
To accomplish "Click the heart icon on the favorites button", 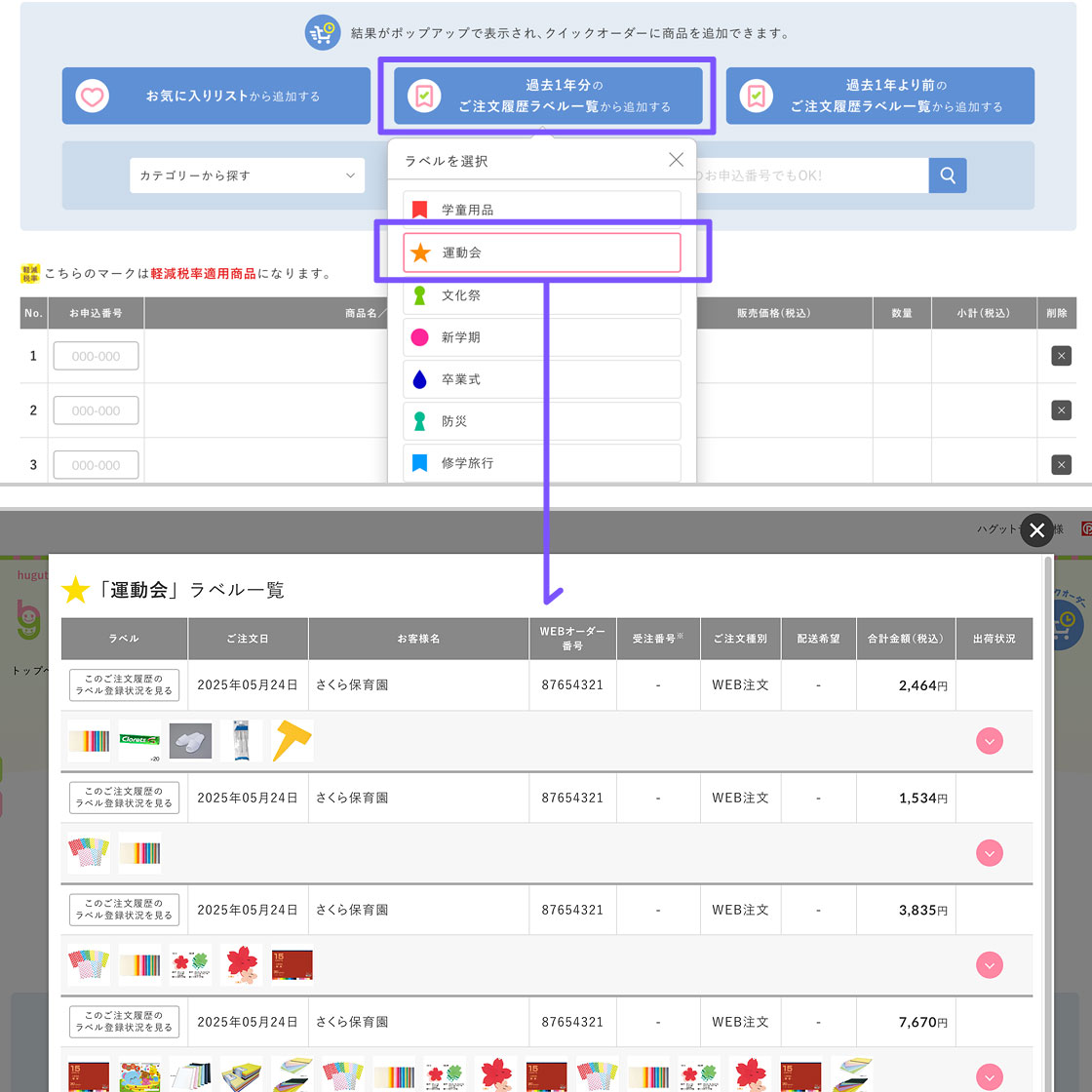I will click(x=93, y=97).
